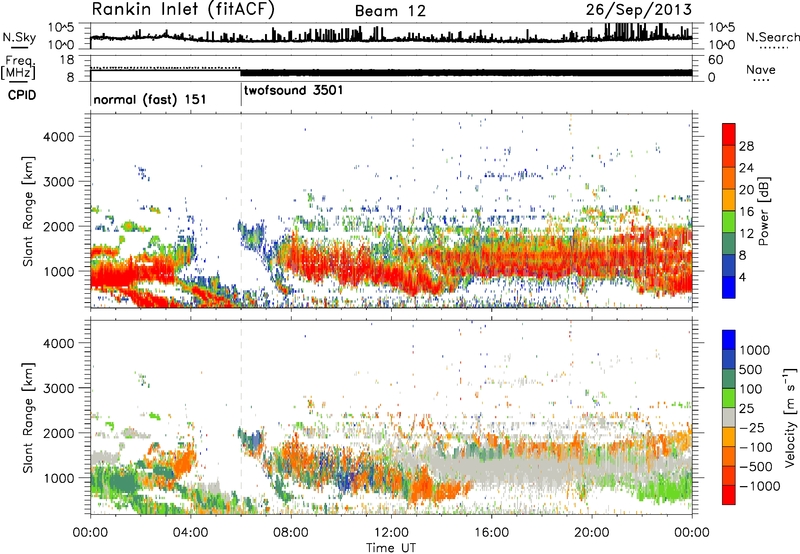800x554 pixels.
Task: Click the "08:00" time tick label
Action: click(291, 533)
